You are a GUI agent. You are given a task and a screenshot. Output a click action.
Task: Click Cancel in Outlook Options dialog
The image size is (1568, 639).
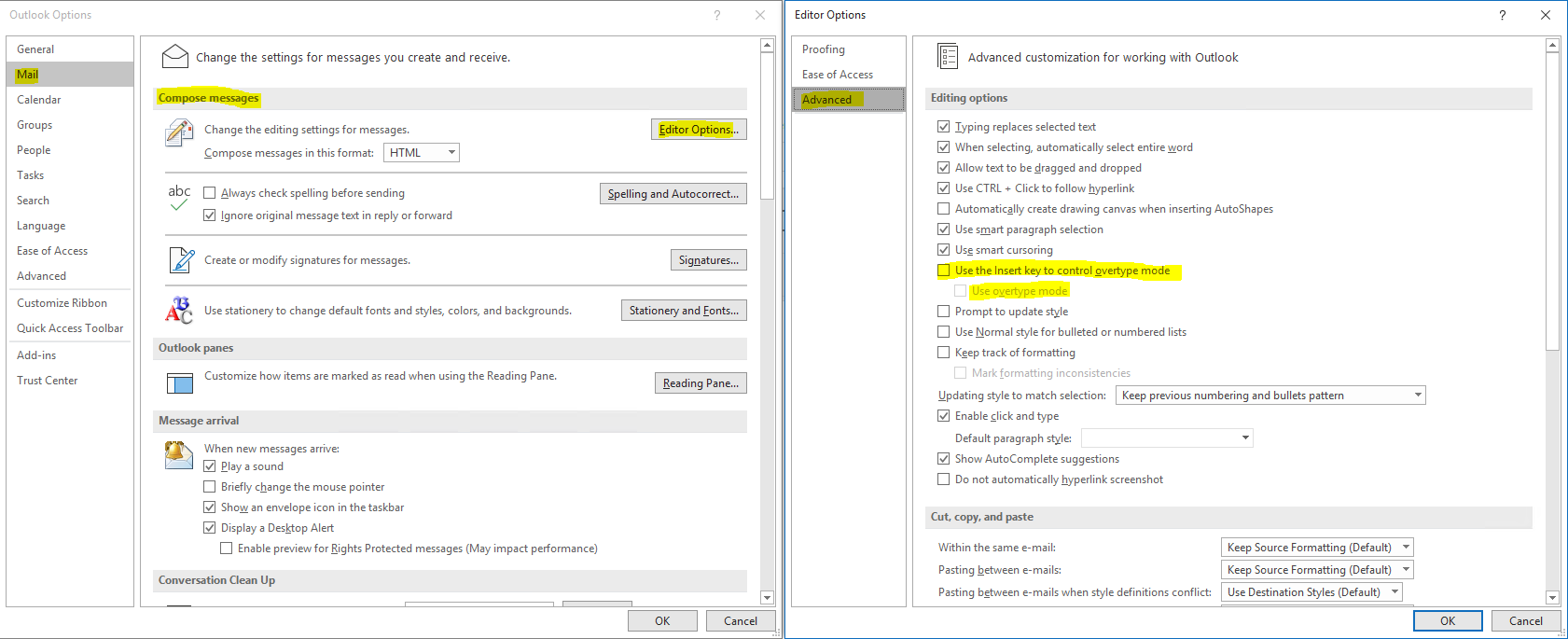point(741,621)
